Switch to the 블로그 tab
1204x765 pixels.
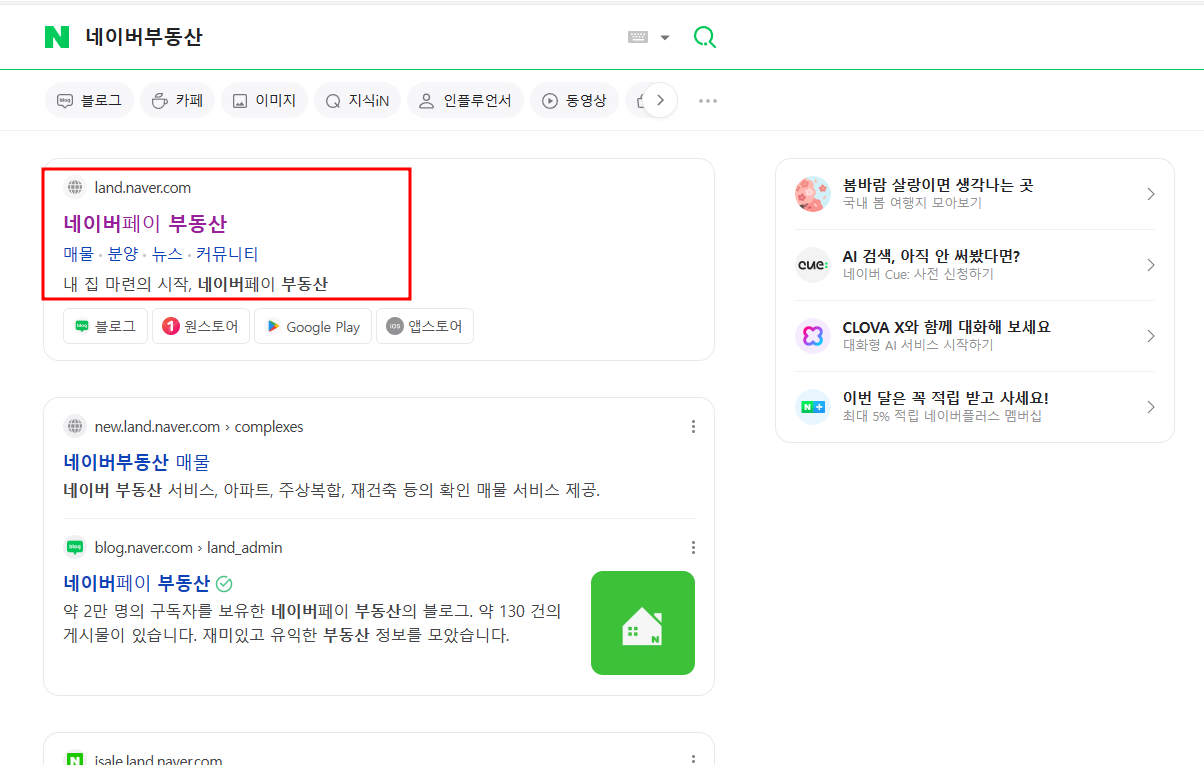[89, 100]
